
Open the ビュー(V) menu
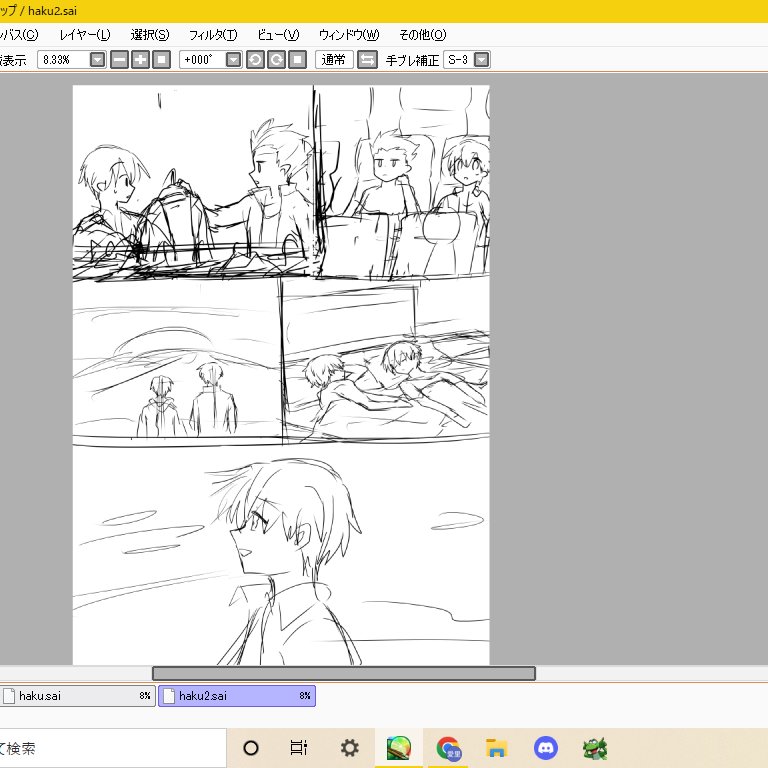click(278, 35)
